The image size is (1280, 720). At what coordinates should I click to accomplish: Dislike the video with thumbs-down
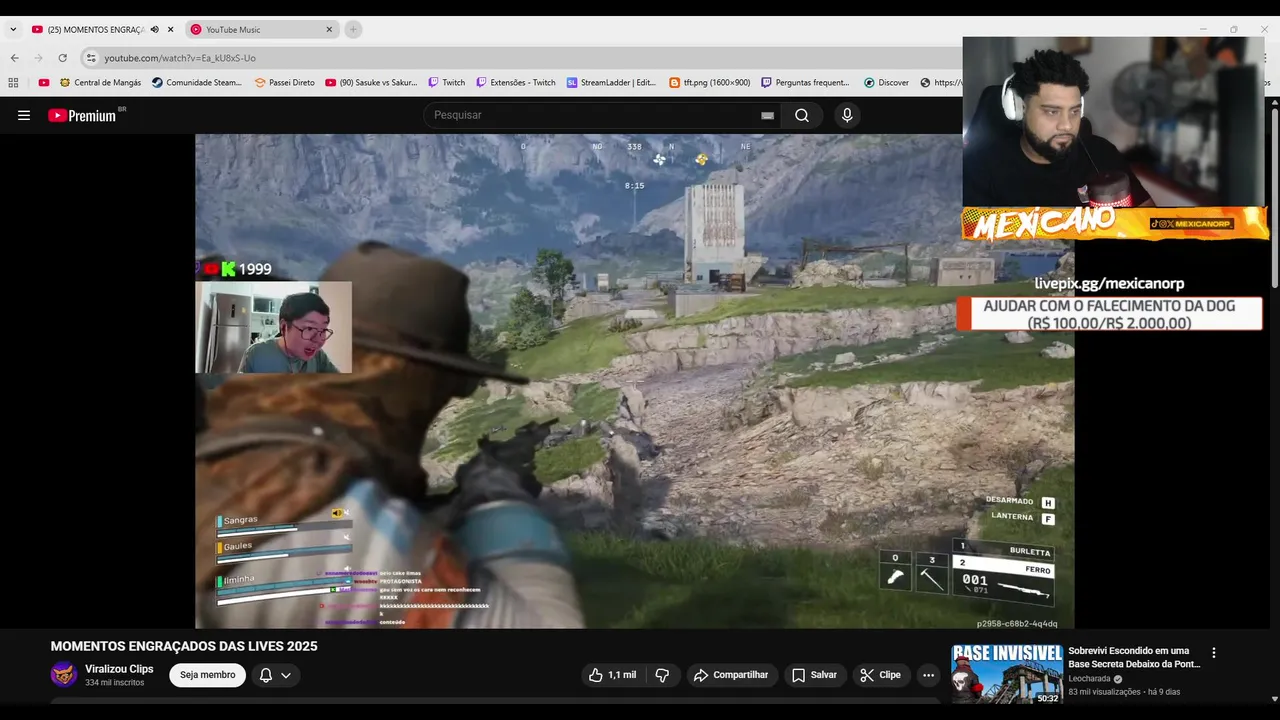(x=662, y=675)
